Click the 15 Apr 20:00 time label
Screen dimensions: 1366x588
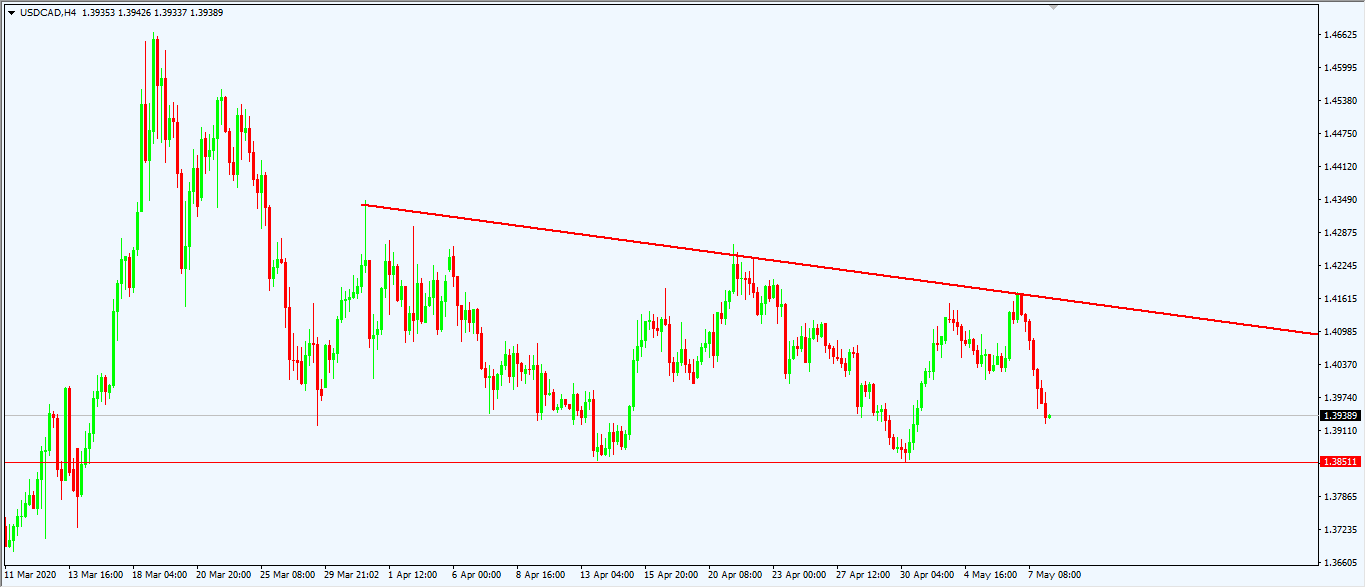tap(671, 575)
